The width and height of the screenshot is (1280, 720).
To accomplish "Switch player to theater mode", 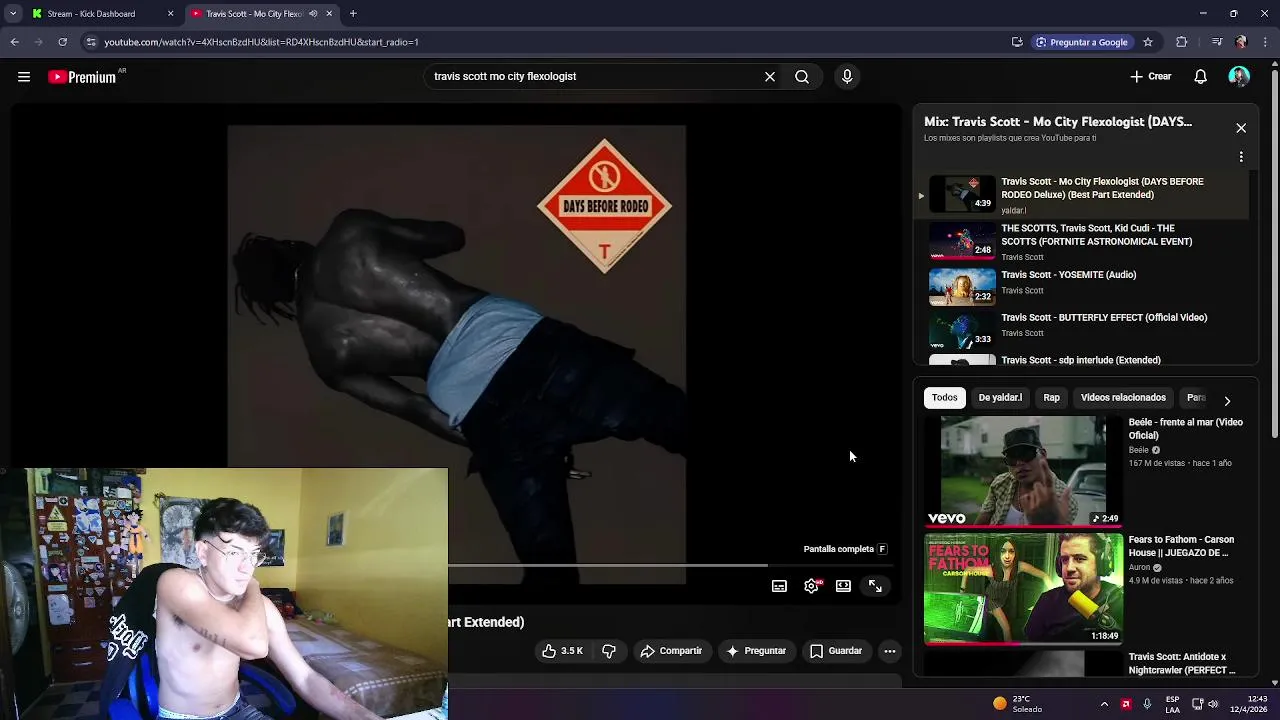I will tap(843, 586).
